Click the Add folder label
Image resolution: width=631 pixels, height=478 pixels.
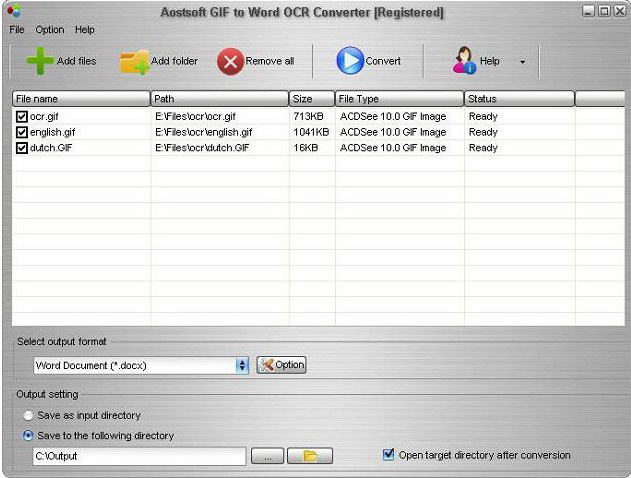(174, 61)
